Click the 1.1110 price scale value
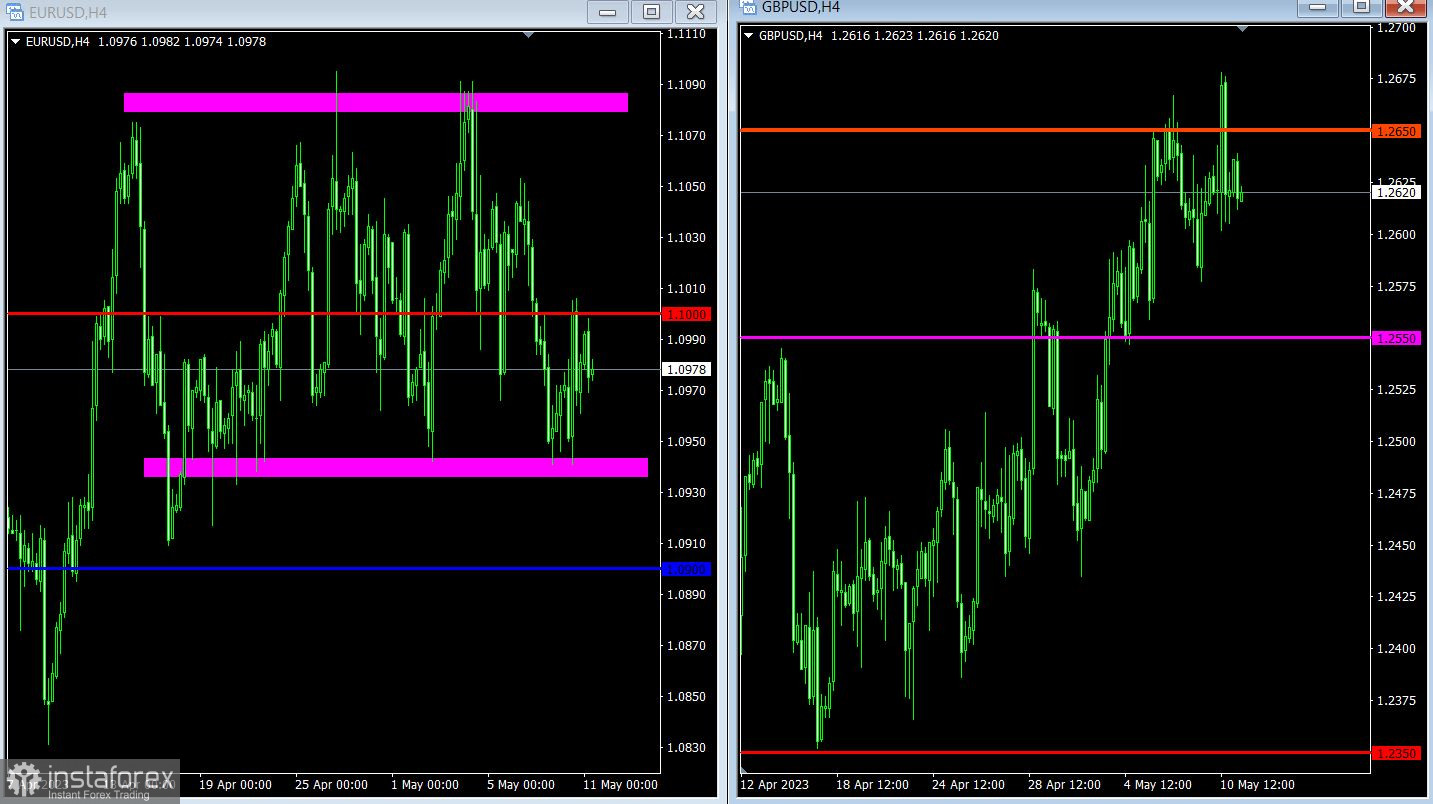Image resolution: width=1433 pixels, height=804 pixels. [688, 34]
